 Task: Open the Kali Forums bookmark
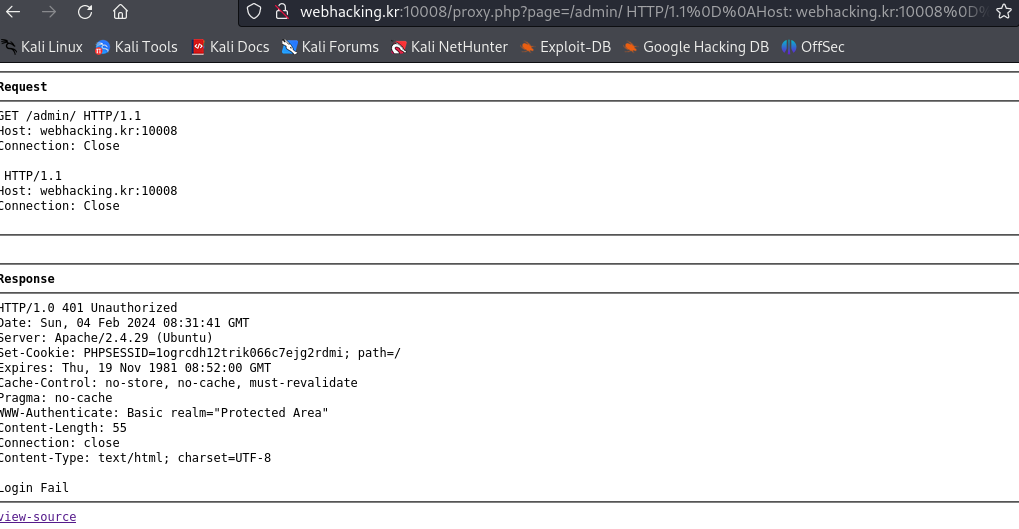[x=330, y=47]
